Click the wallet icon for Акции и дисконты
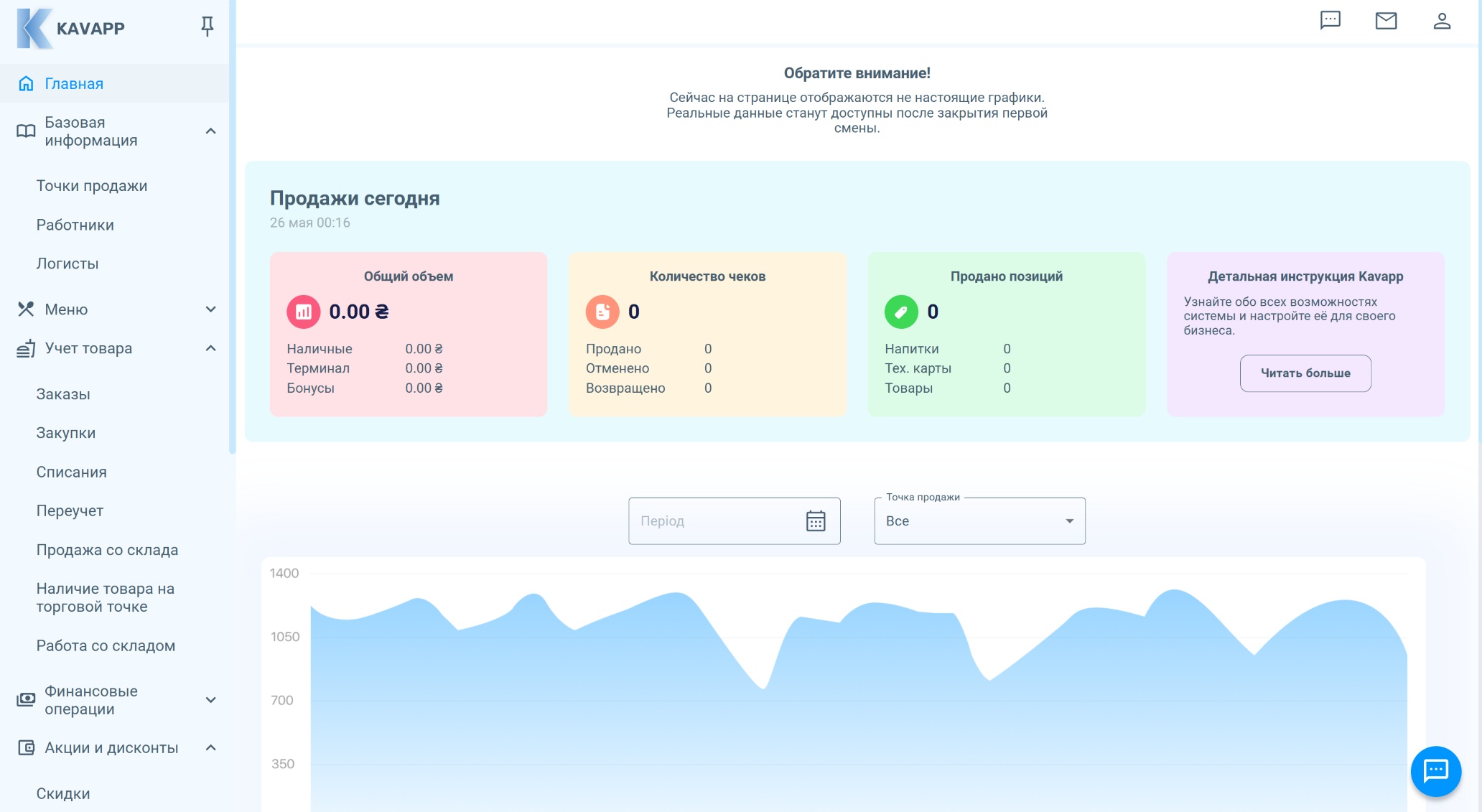 coord(26,748)
